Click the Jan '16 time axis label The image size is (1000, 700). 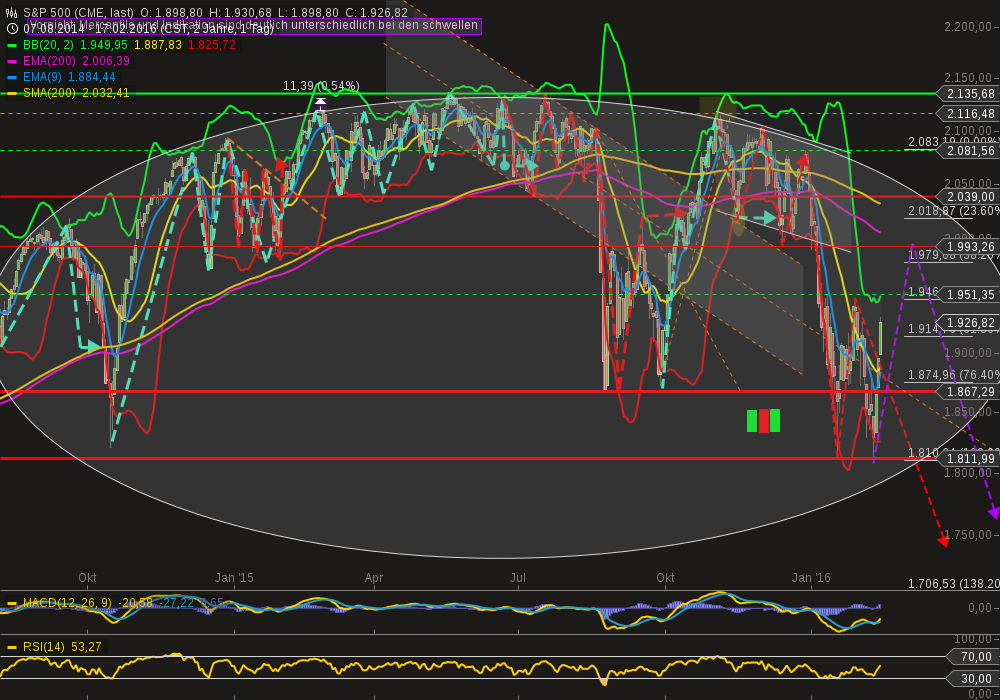[811, 578]
